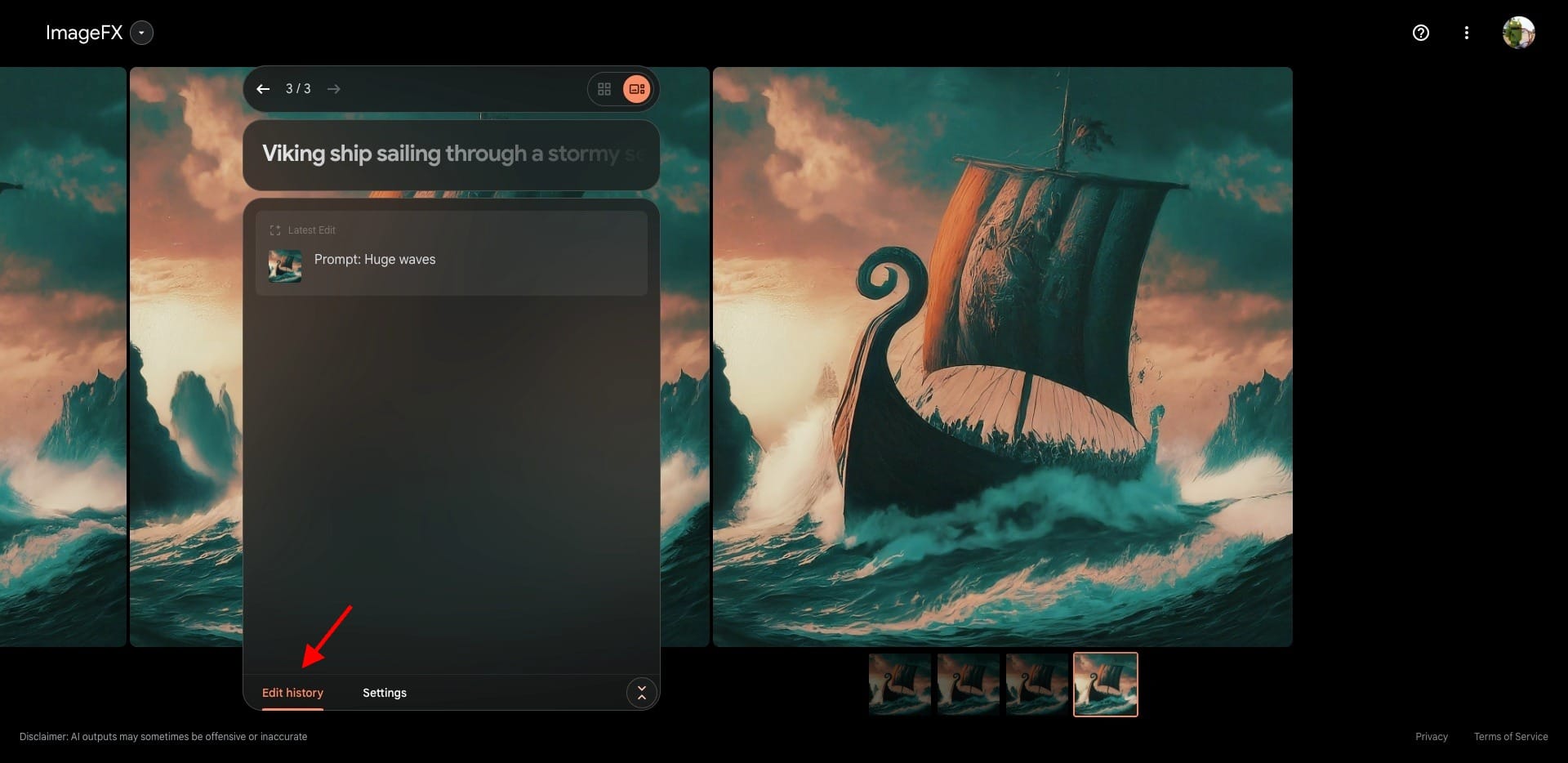Select the 'Prompt: Huge waves' edit entry
Image resolution: width=1568 pixels, height=763 pixels.
coord(452,253)
